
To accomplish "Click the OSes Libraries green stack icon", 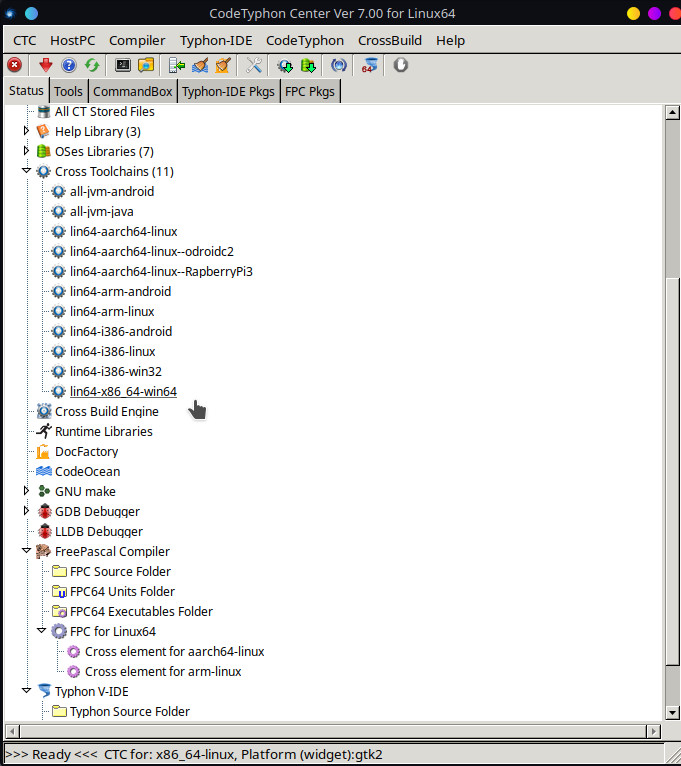I will point(43,151).
